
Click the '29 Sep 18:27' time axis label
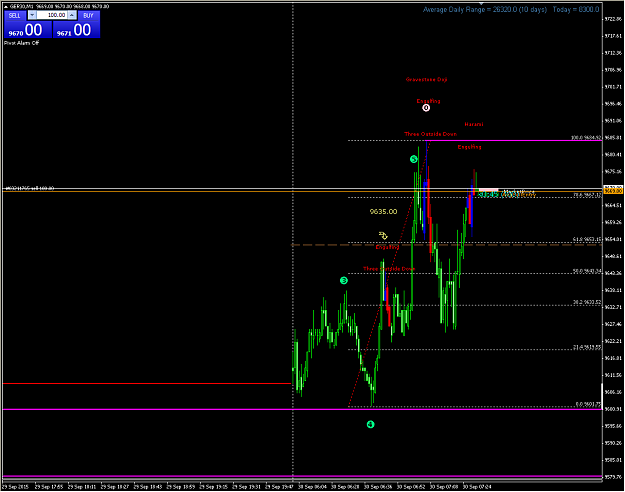coord(115,487)
